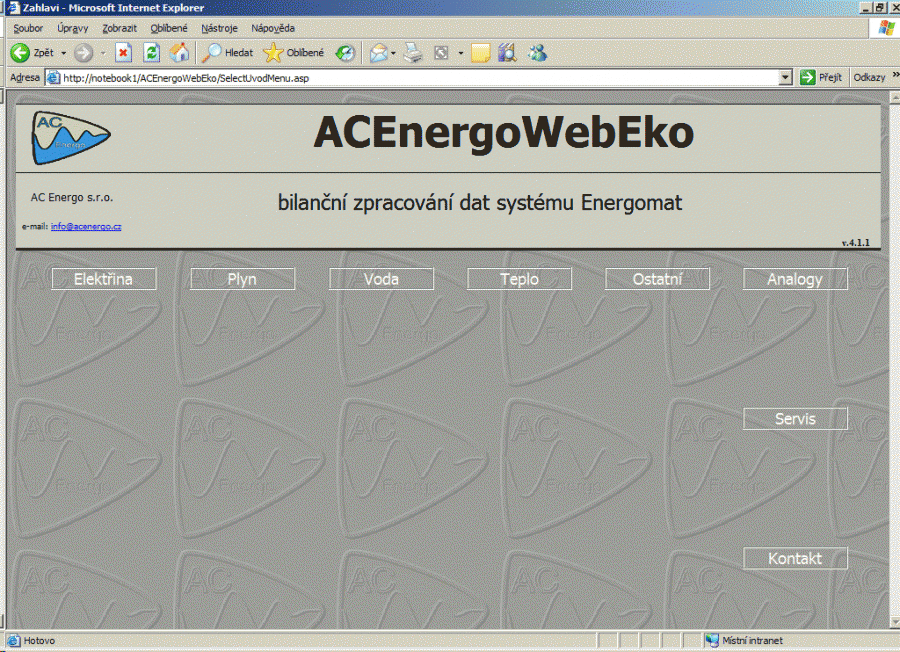Click the Research toolbar icon
Screen dimensions: 900x652
point(507,53)
